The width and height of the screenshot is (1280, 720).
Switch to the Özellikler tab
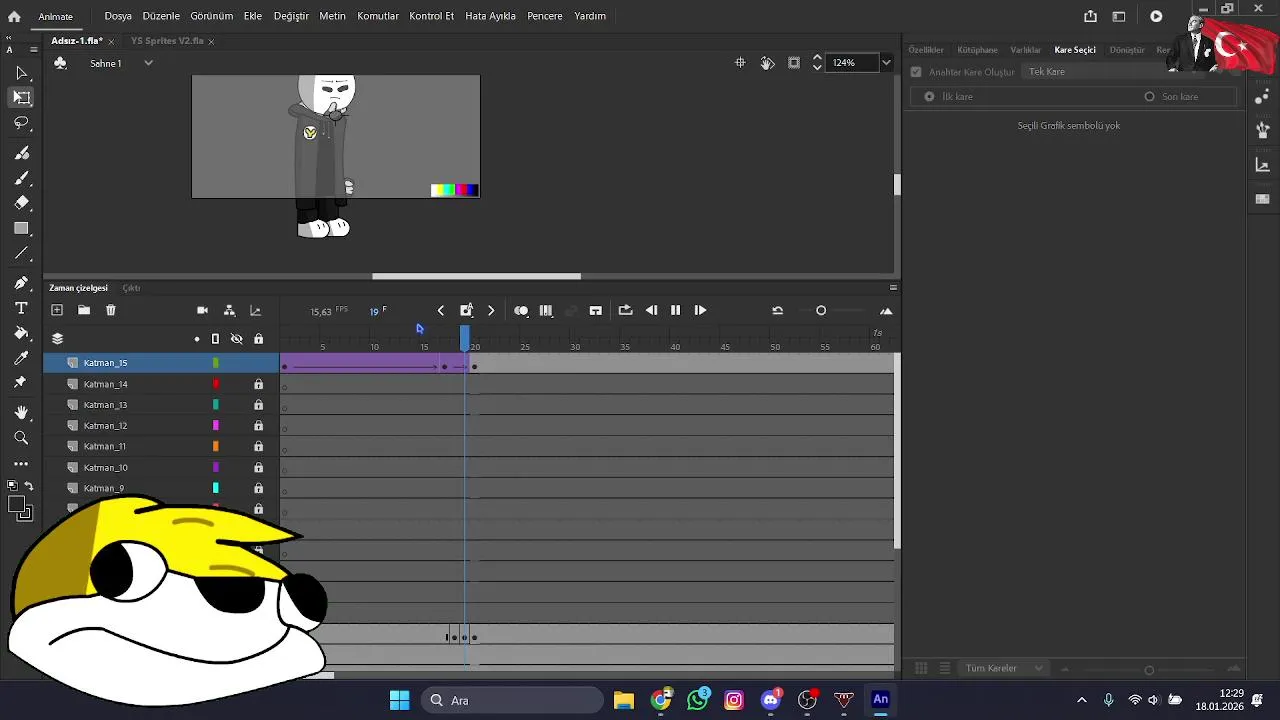pos(926,50)
